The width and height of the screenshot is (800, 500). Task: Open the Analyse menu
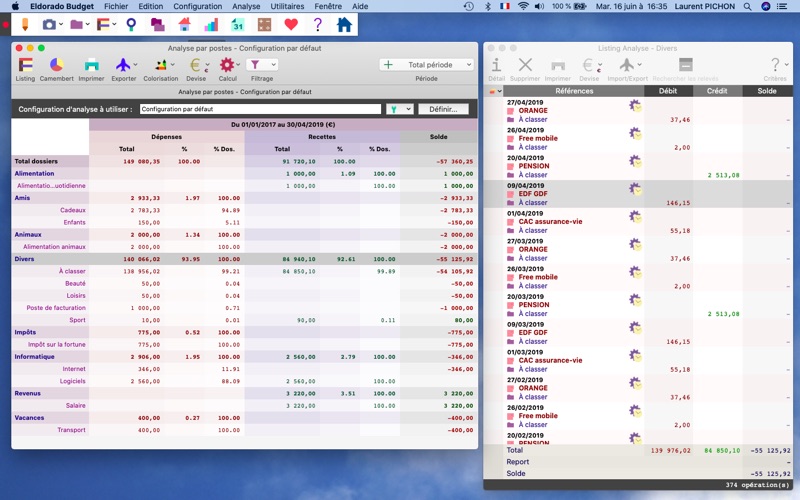[x=246, y=6]
